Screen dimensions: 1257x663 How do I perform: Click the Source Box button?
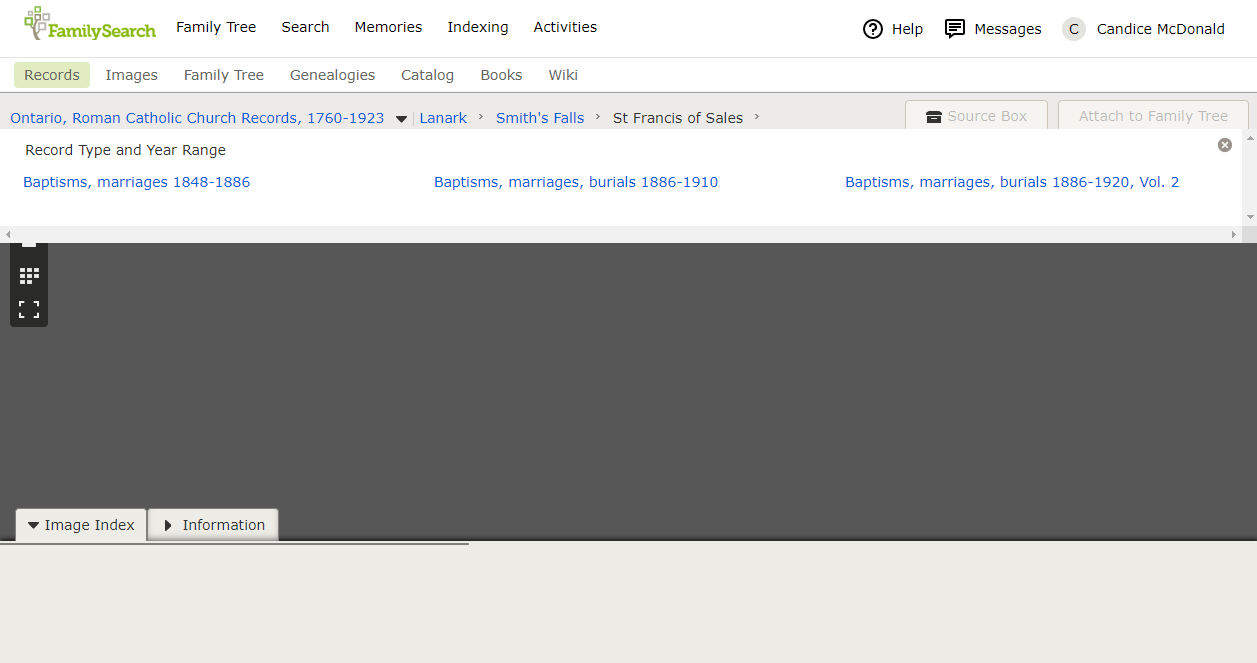pyautogui.click(x=976, y=116)
